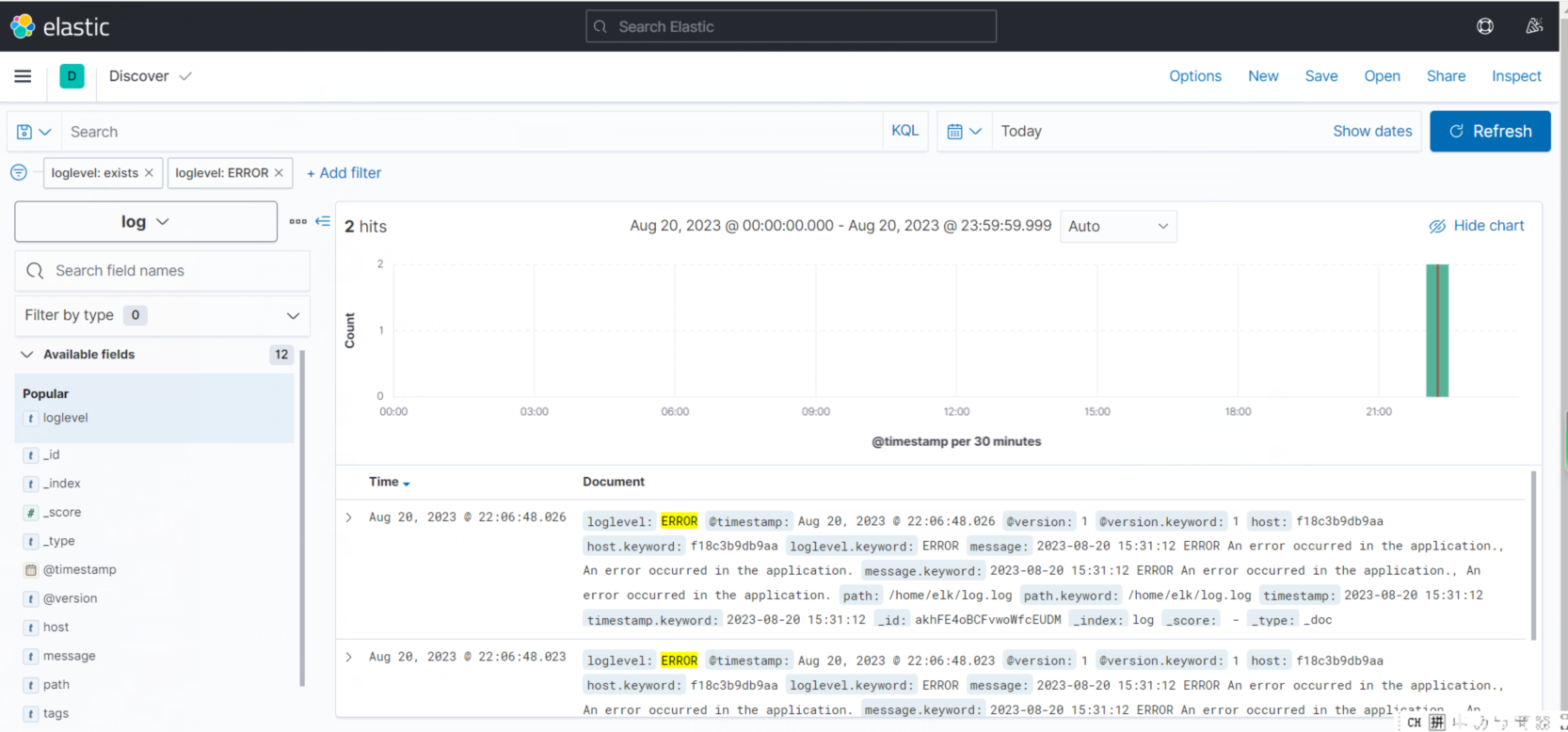
Task: Open the Discover breadcrumb dropdown
Action: (x=150, y=76)
